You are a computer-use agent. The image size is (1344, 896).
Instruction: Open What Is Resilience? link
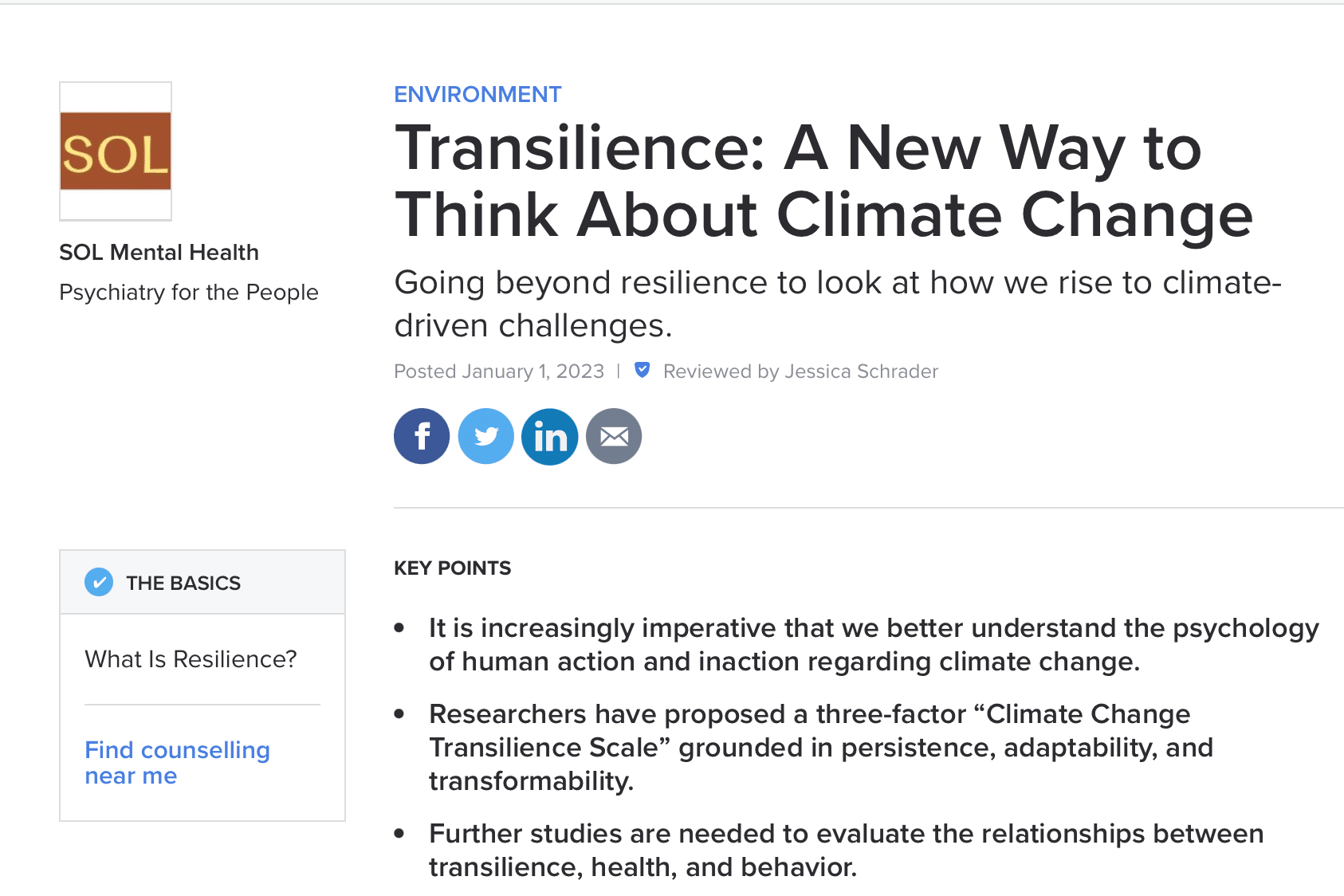(191, 659)
